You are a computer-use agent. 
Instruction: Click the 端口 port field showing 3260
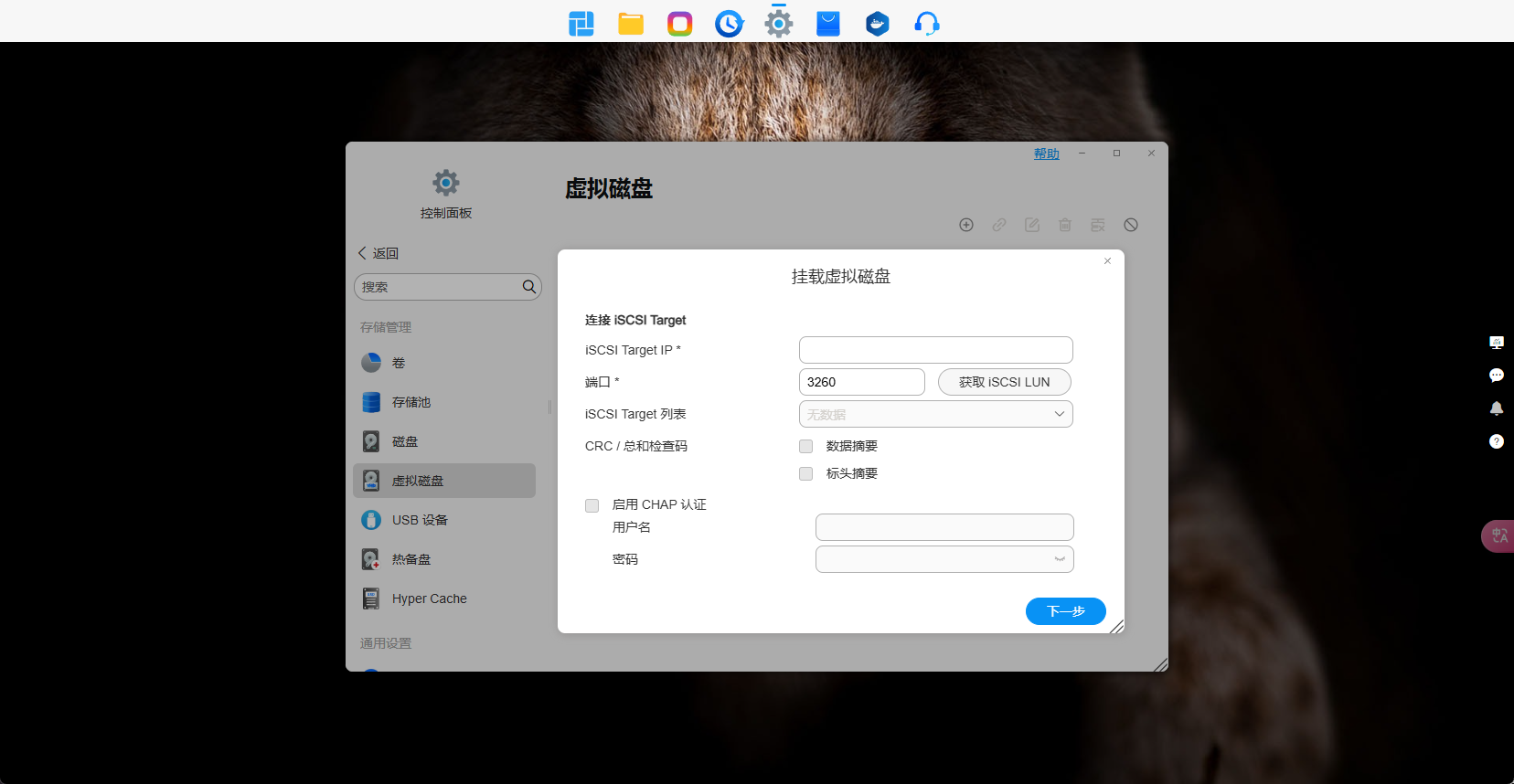(862, 382)
